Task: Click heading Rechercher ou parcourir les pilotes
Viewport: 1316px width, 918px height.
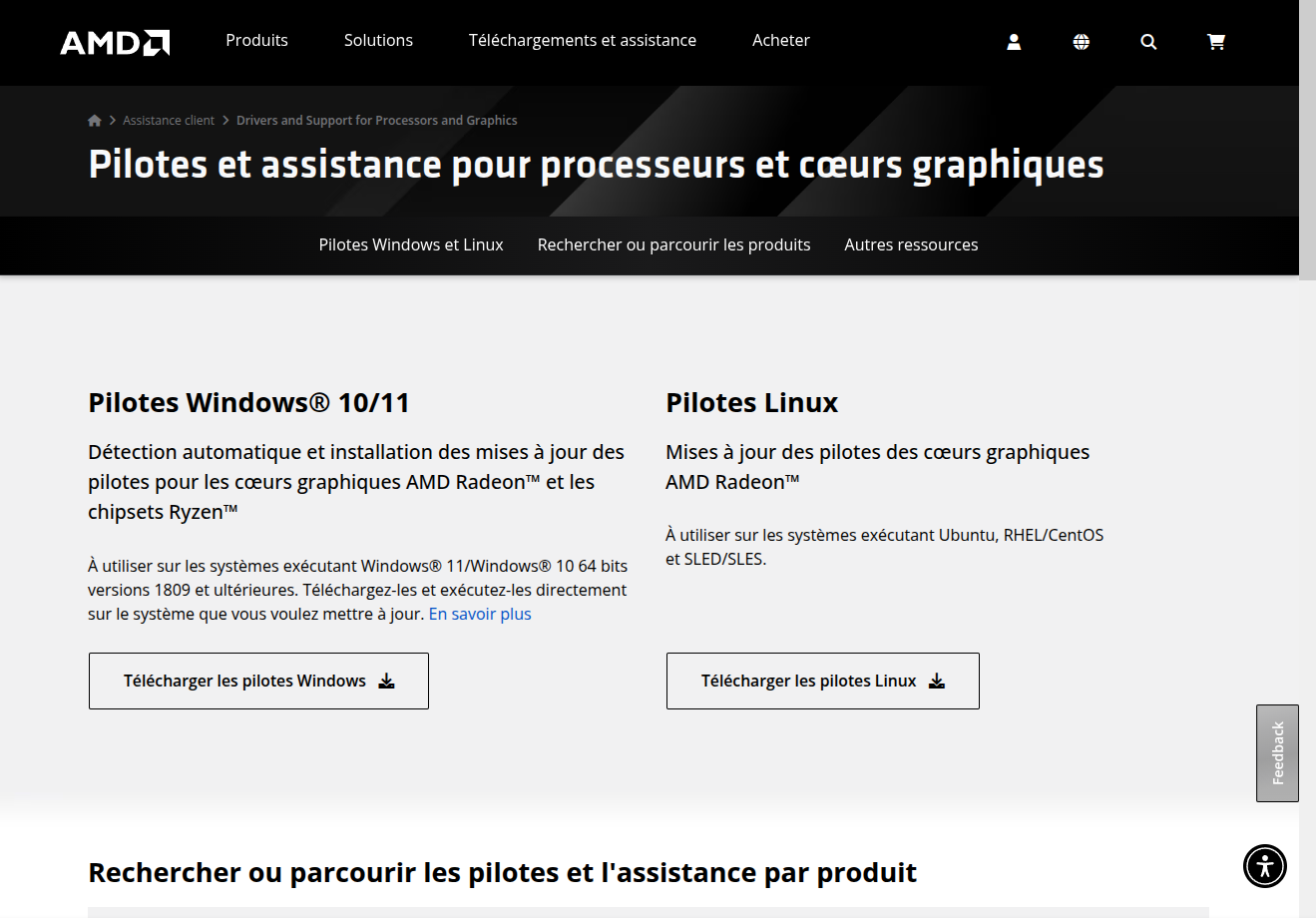Action: [x=502, y=872]
